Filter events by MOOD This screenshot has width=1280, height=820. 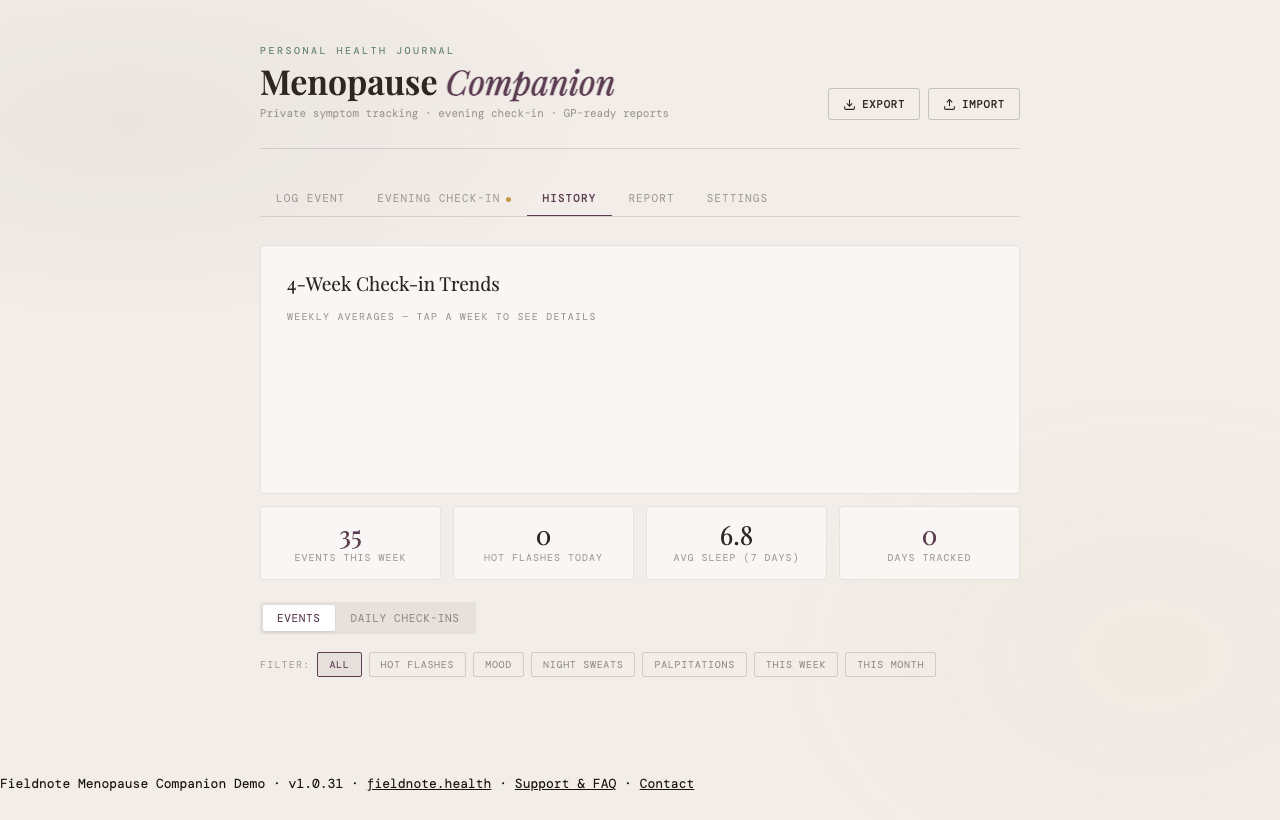(498, 663)
